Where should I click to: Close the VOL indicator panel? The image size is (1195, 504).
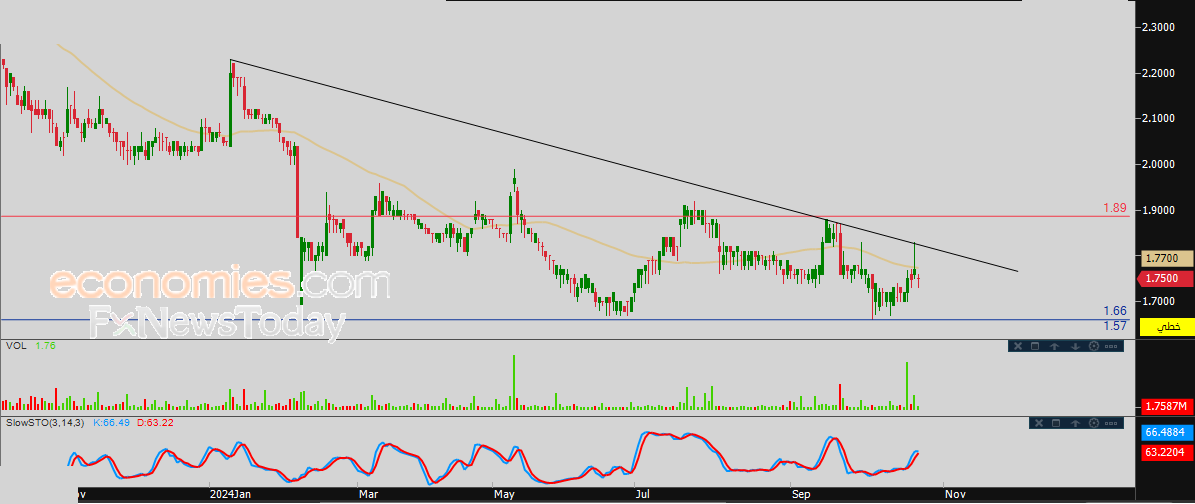tap(1017, 346)
